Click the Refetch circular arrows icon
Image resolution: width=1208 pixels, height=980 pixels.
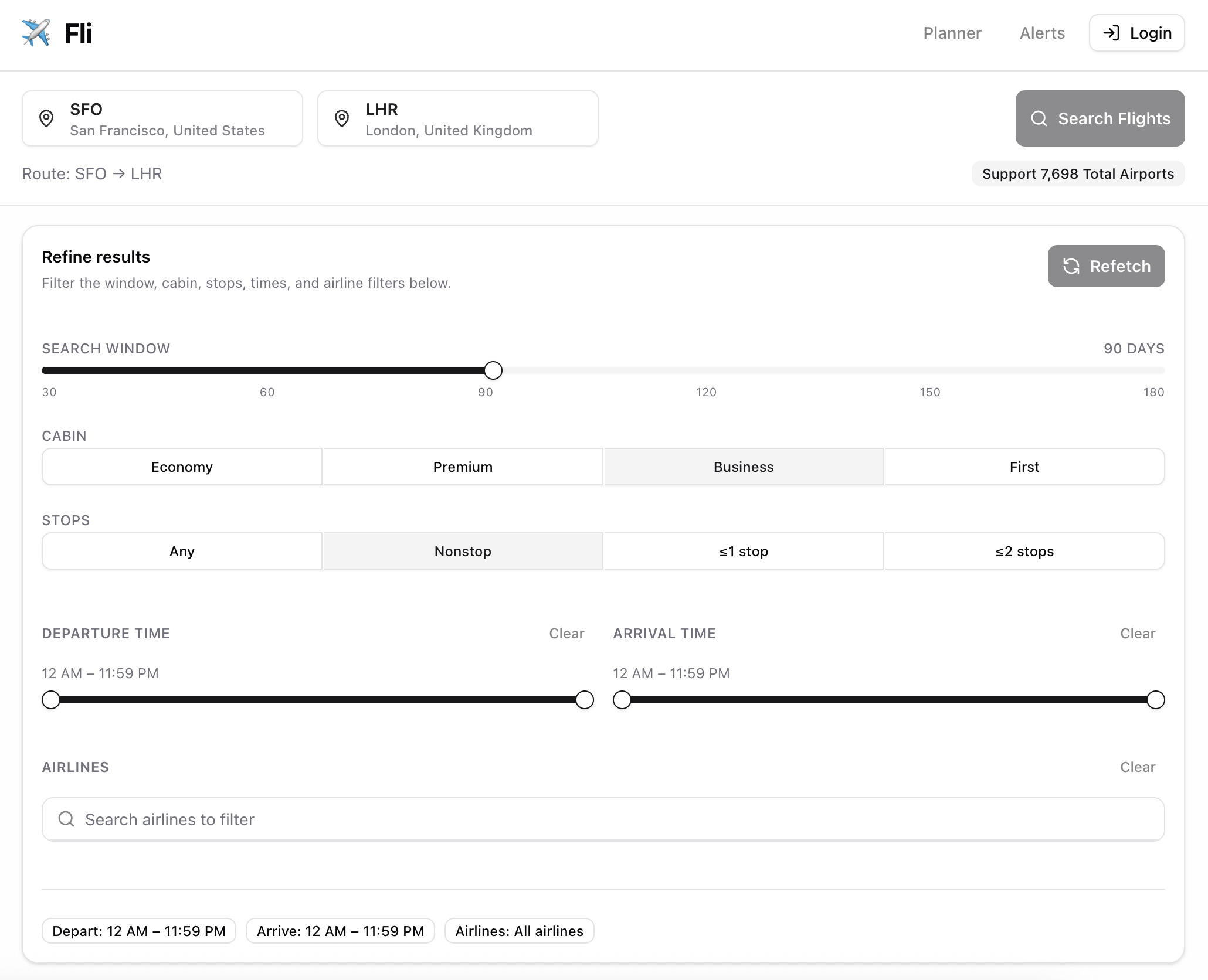pos(1071,266)
